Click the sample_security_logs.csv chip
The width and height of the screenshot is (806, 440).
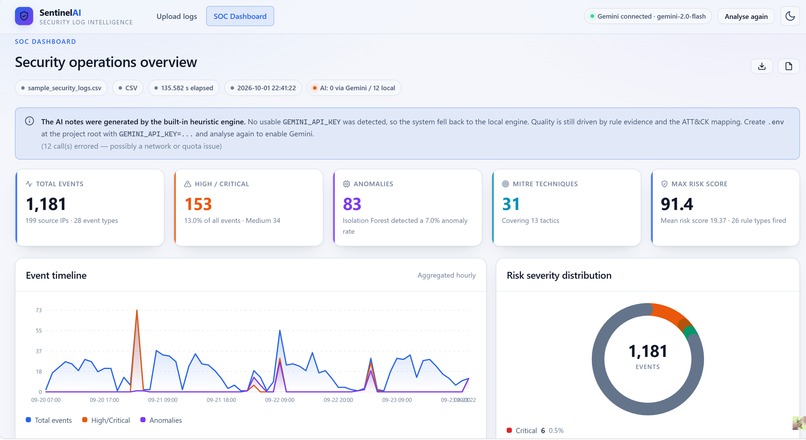click(61, 88)
